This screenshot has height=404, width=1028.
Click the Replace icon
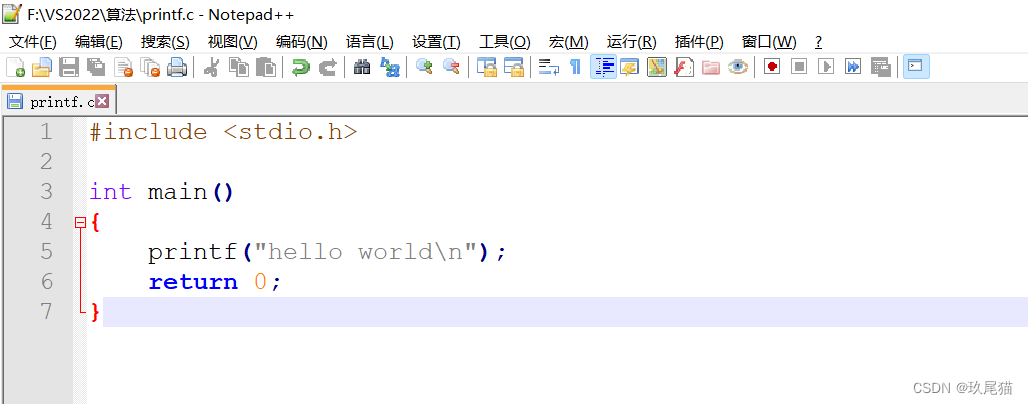389,67
